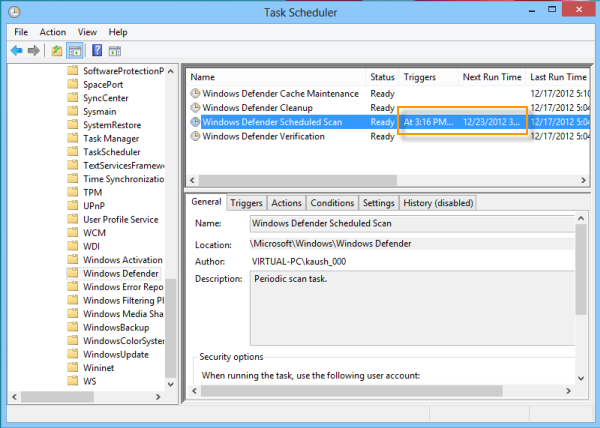Click the task Name field in General tab
The width and height of the screenshot is (600, 428).
pos(412,224)
